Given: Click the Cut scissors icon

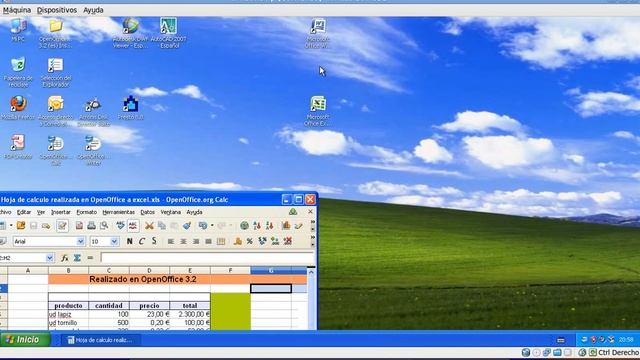Looking at the screenshot, I should 149,225.
